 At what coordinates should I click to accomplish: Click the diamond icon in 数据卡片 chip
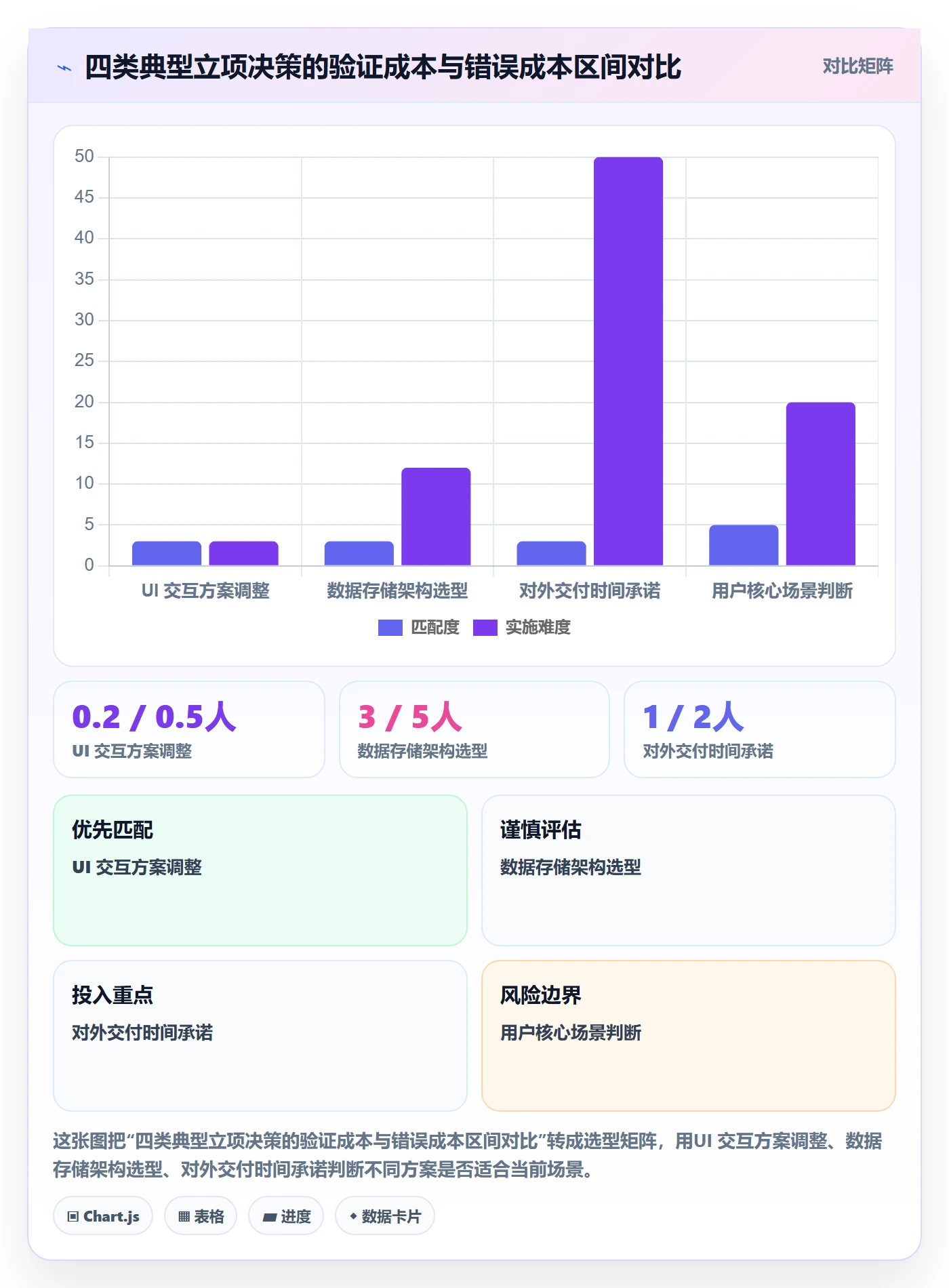[353, 1217]
